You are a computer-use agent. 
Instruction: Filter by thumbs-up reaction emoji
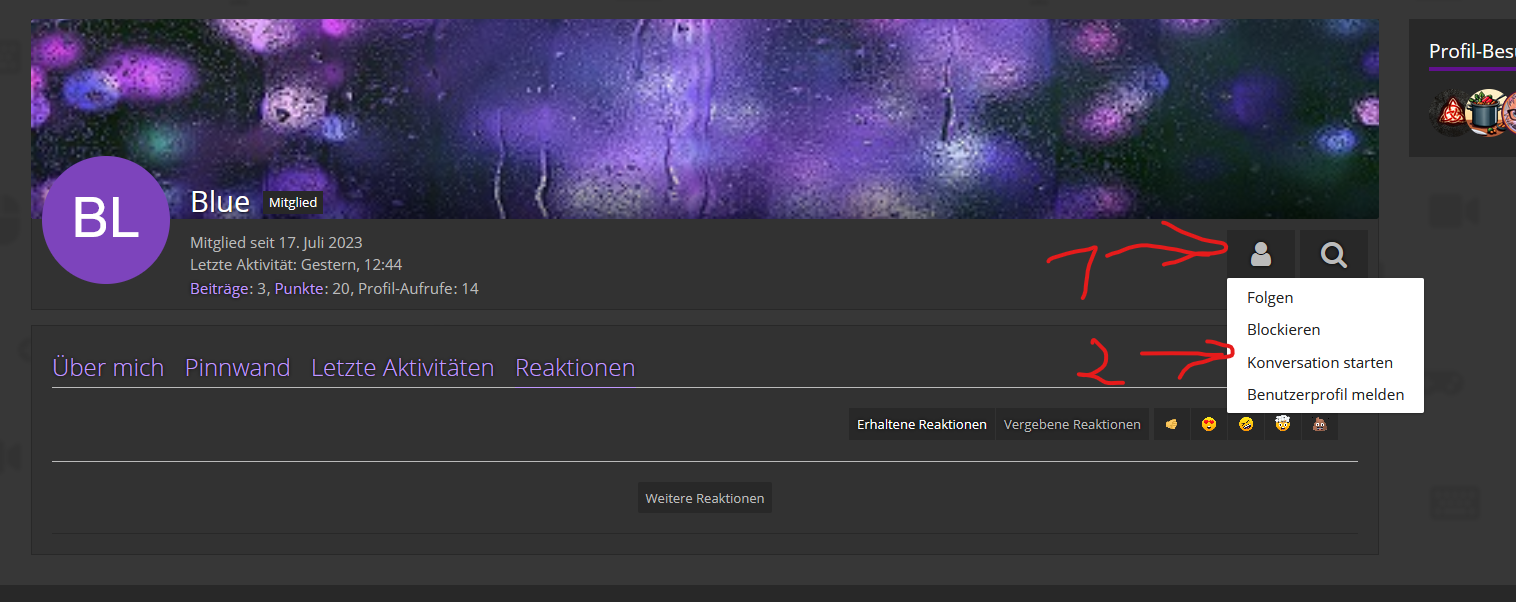(x=1171, y=424)
